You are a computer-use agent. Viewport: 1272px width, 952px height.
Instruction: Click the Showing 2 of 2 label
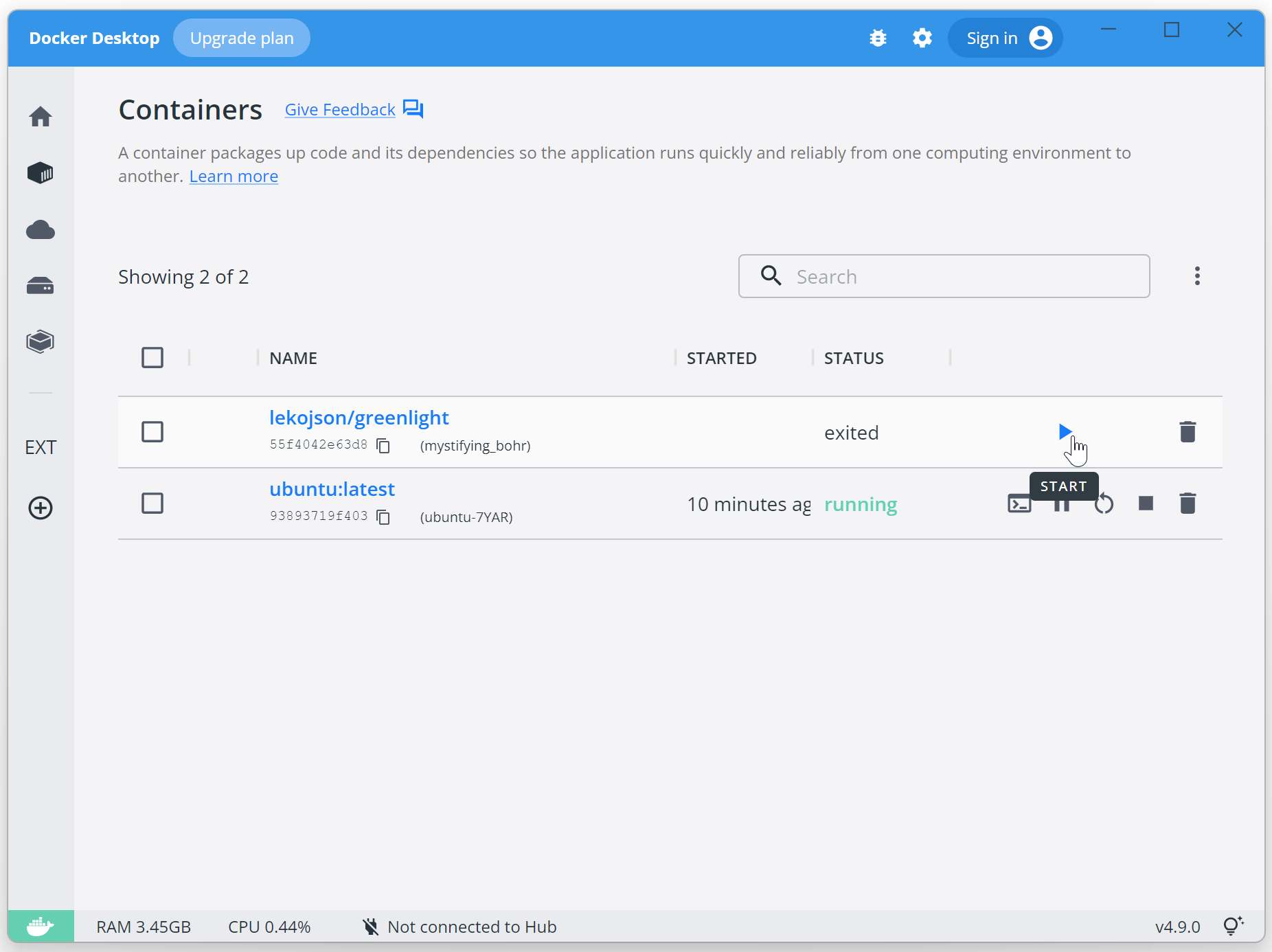pyautogui.click(x=183, y=277)
